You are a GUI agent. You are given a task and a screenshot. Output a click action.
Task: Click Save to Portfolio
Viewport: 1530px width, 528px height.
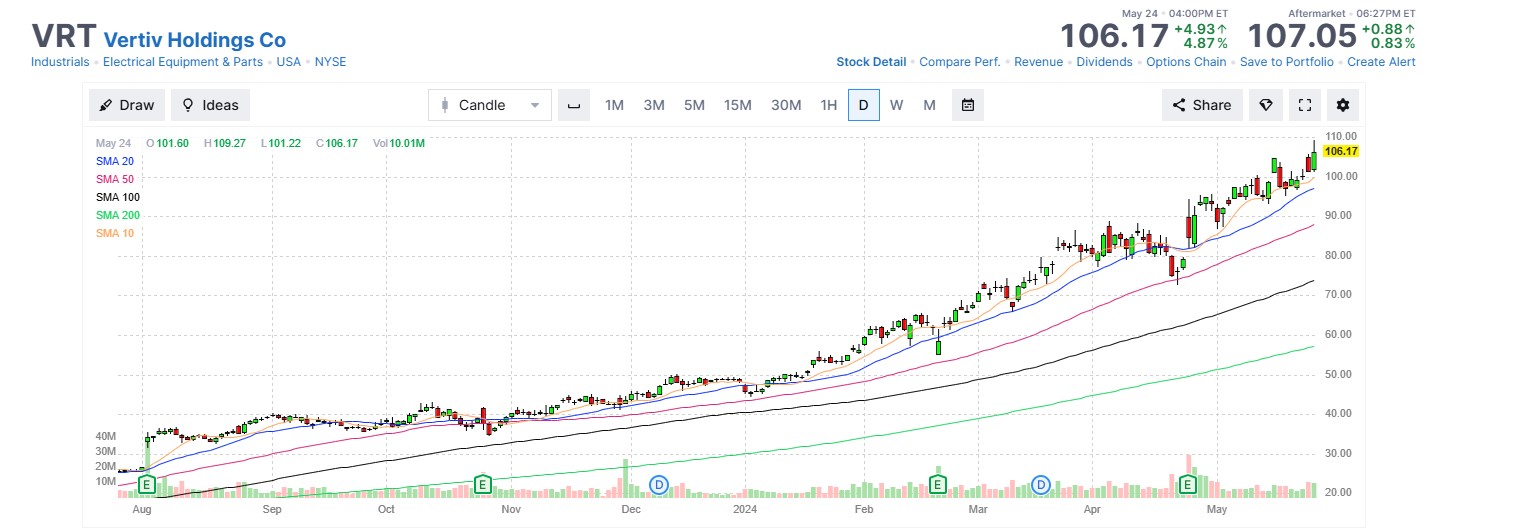click(x=1287, y=62)
